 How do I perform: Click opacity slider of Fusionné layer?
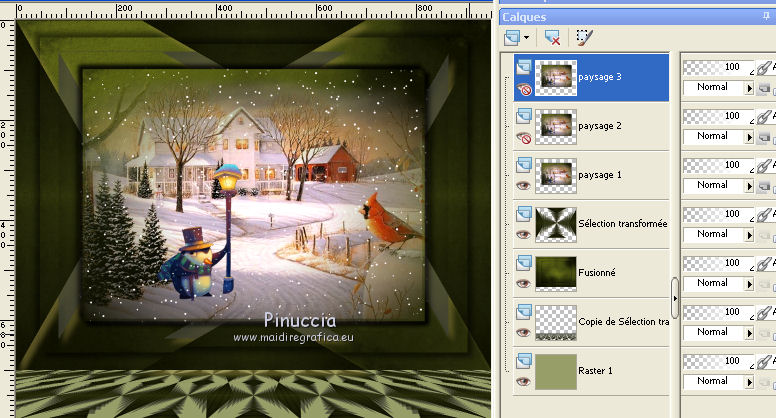tap(719, 263)
